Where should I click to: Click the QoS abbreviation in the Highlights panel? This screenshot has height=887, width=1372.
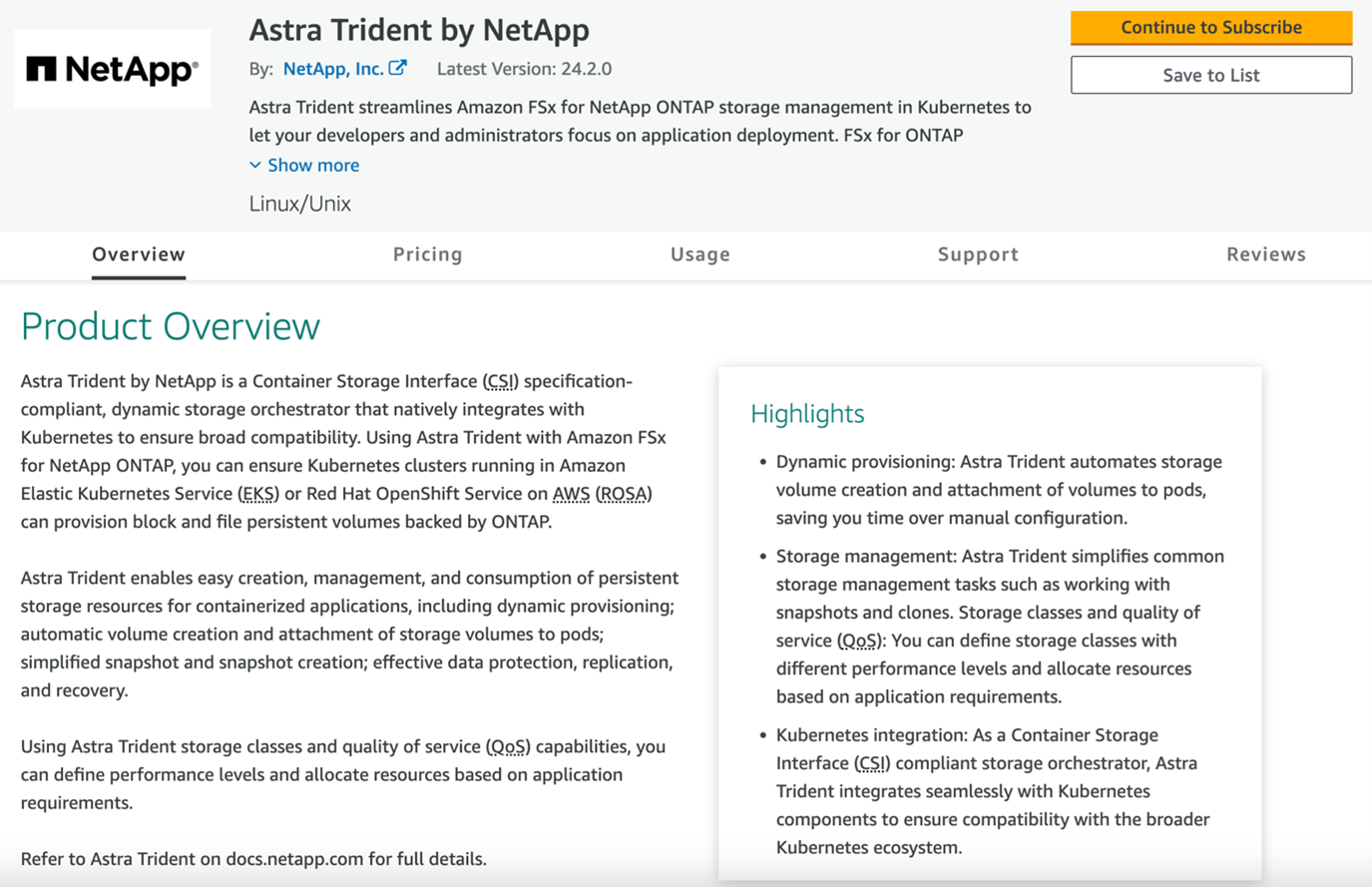[859, 641]
